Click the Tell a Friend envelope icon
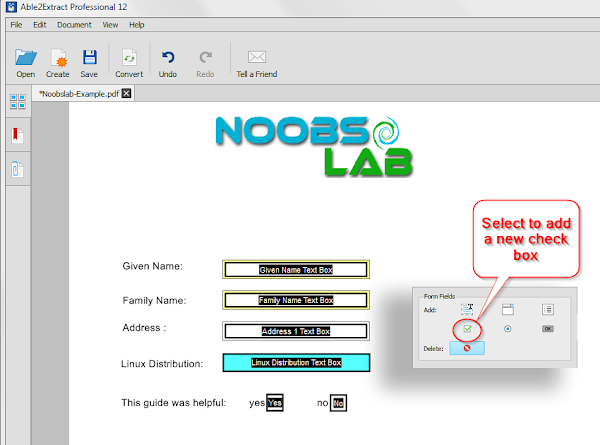 pos(257,57)
